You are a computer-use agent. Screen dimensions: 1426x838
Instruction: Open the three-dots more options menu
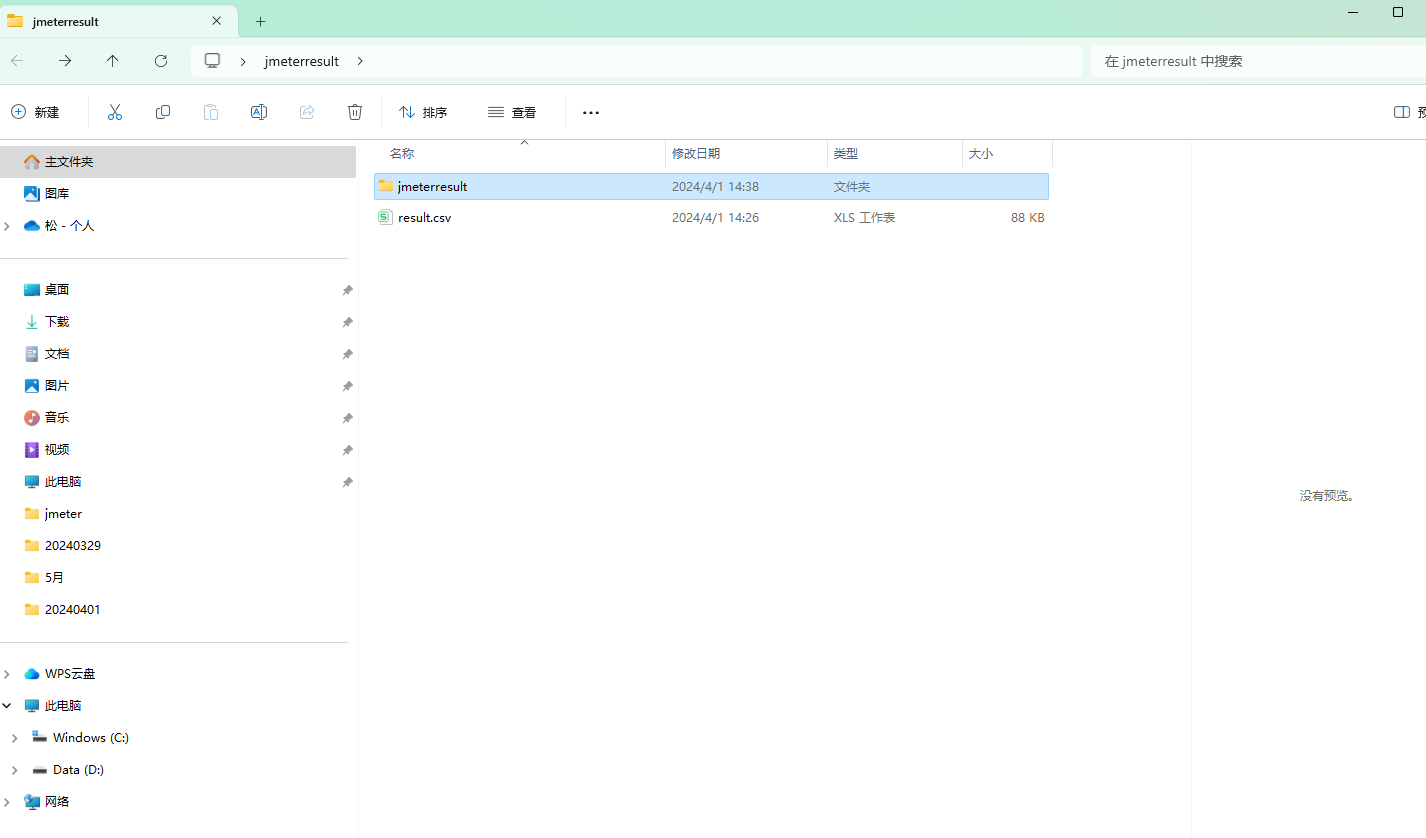click(x=591, y=112)
